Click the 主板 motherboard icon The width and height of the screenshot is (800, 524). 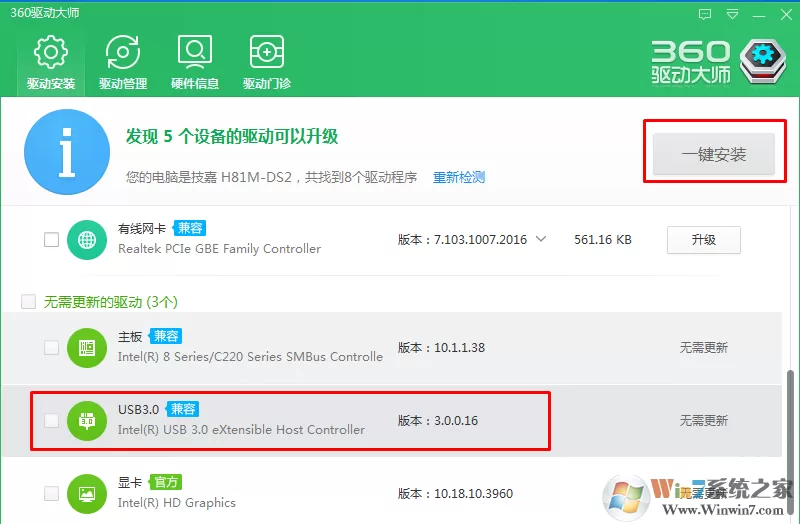tap(87, 348)
